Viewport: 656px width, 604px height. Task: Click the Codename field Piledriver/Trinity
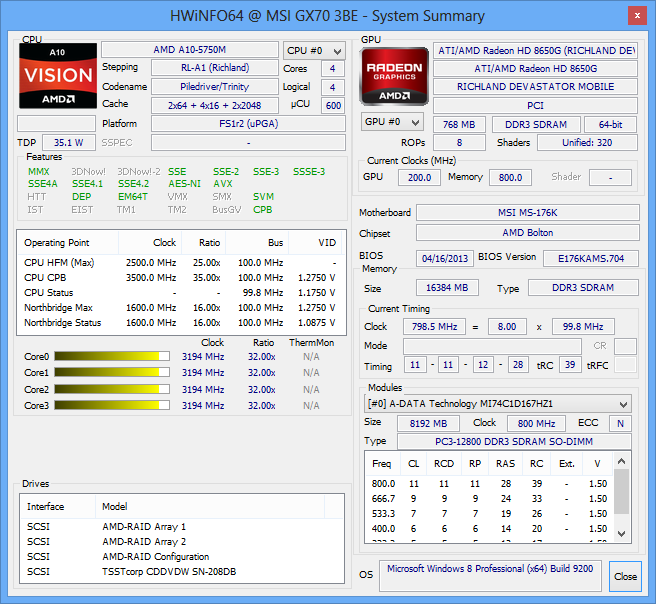215,87
